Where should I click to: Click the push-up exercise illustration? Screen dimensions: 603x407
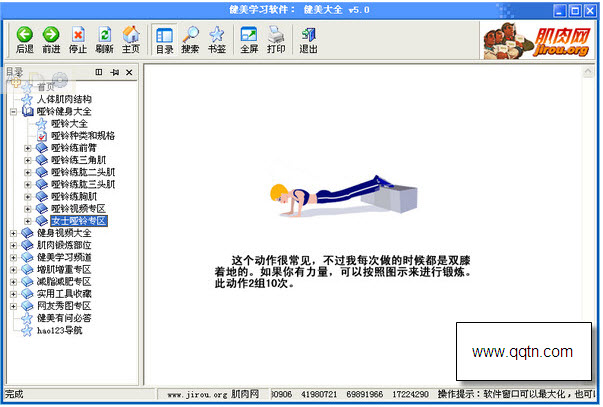[344, 196]
